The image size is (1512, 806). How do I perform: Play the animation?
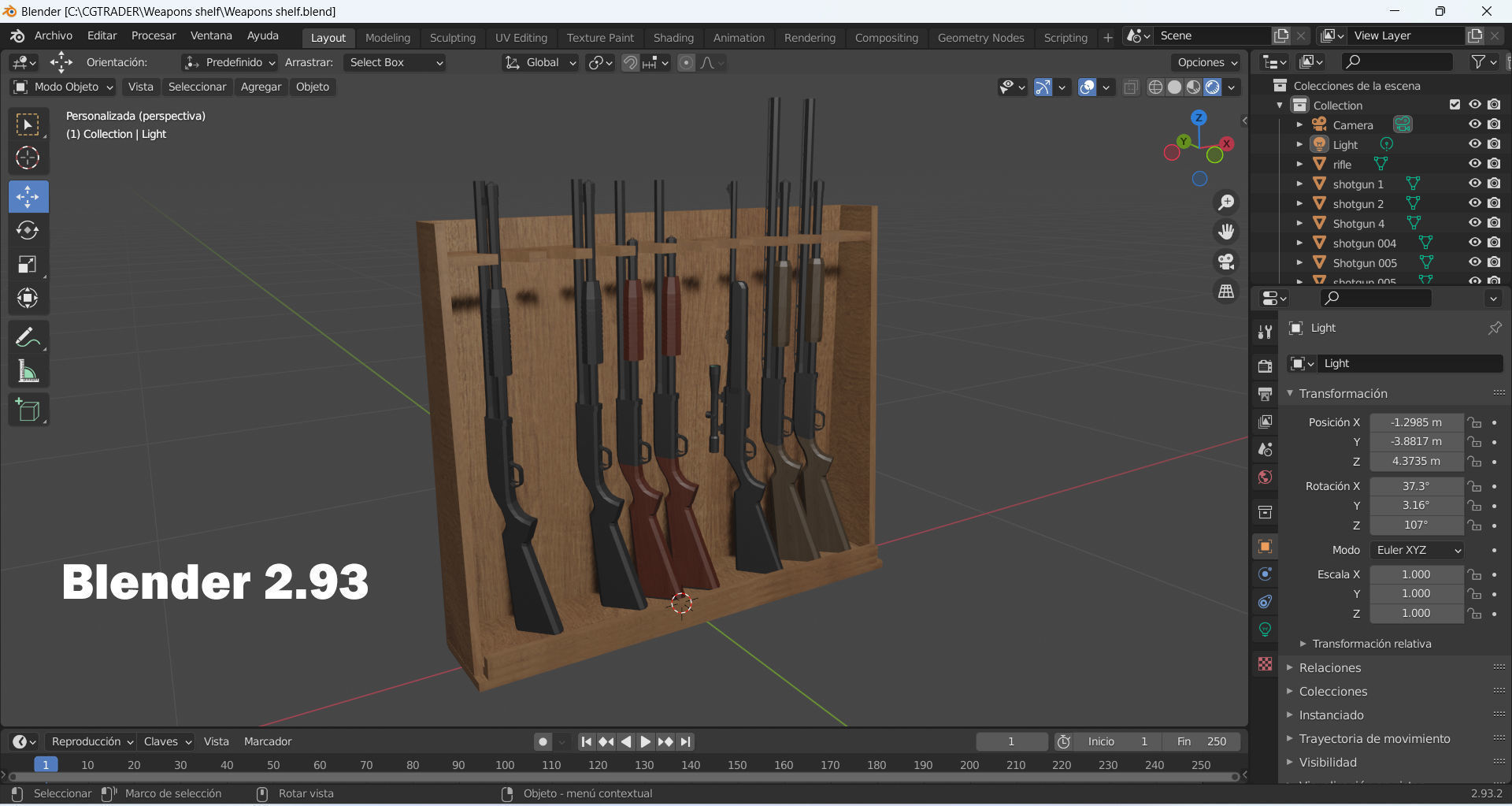[645, 741]
